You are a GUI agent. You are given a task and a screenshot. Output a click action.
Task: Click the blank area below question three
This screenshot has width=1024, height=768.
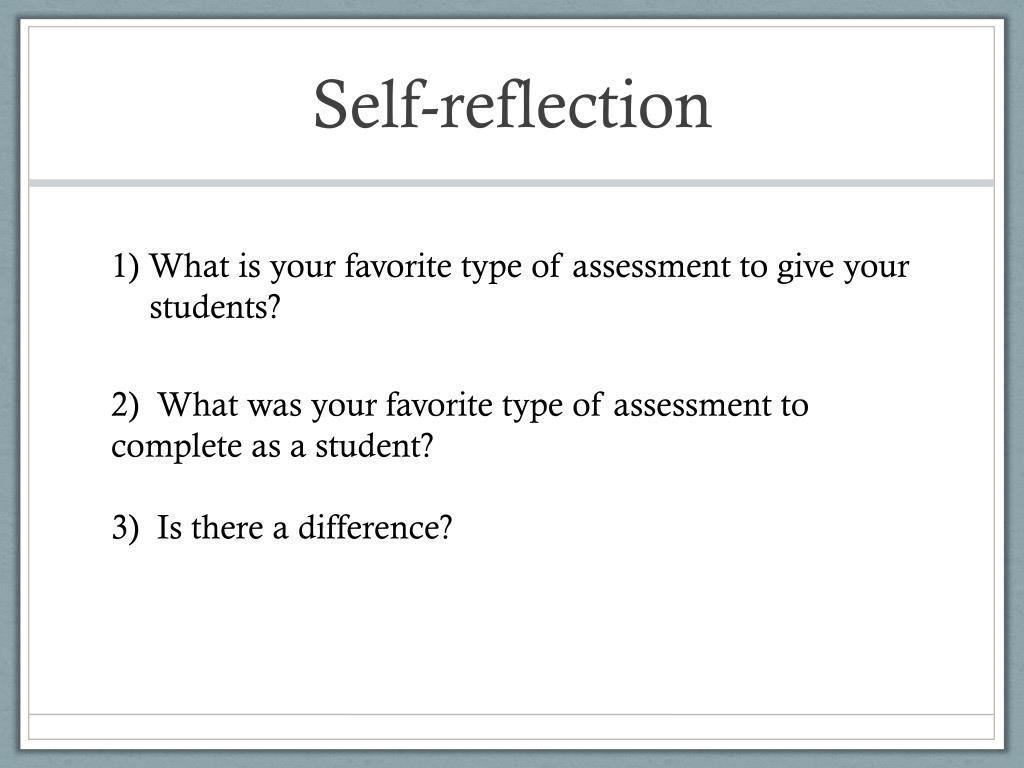click(511, 627)
